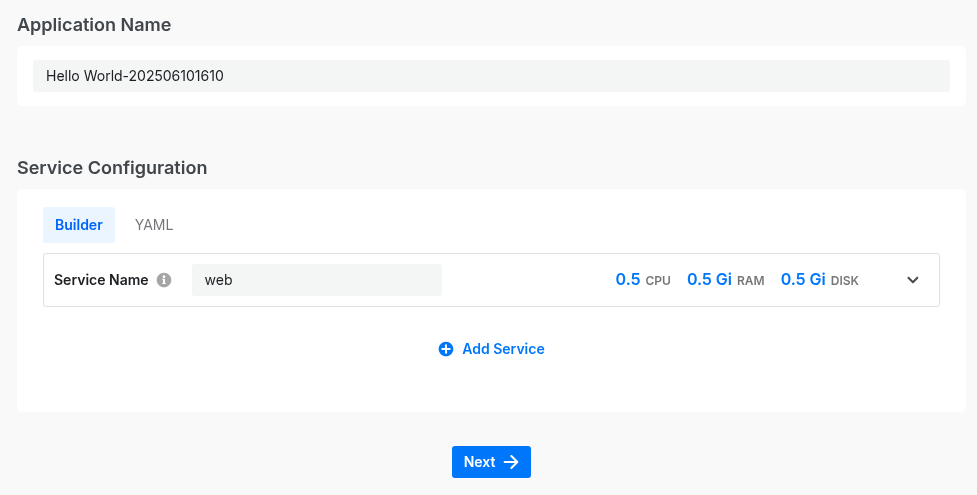Click the plus circle icon for Add Service
This screenshot has height=495, width=977.
tap(446, 349)
